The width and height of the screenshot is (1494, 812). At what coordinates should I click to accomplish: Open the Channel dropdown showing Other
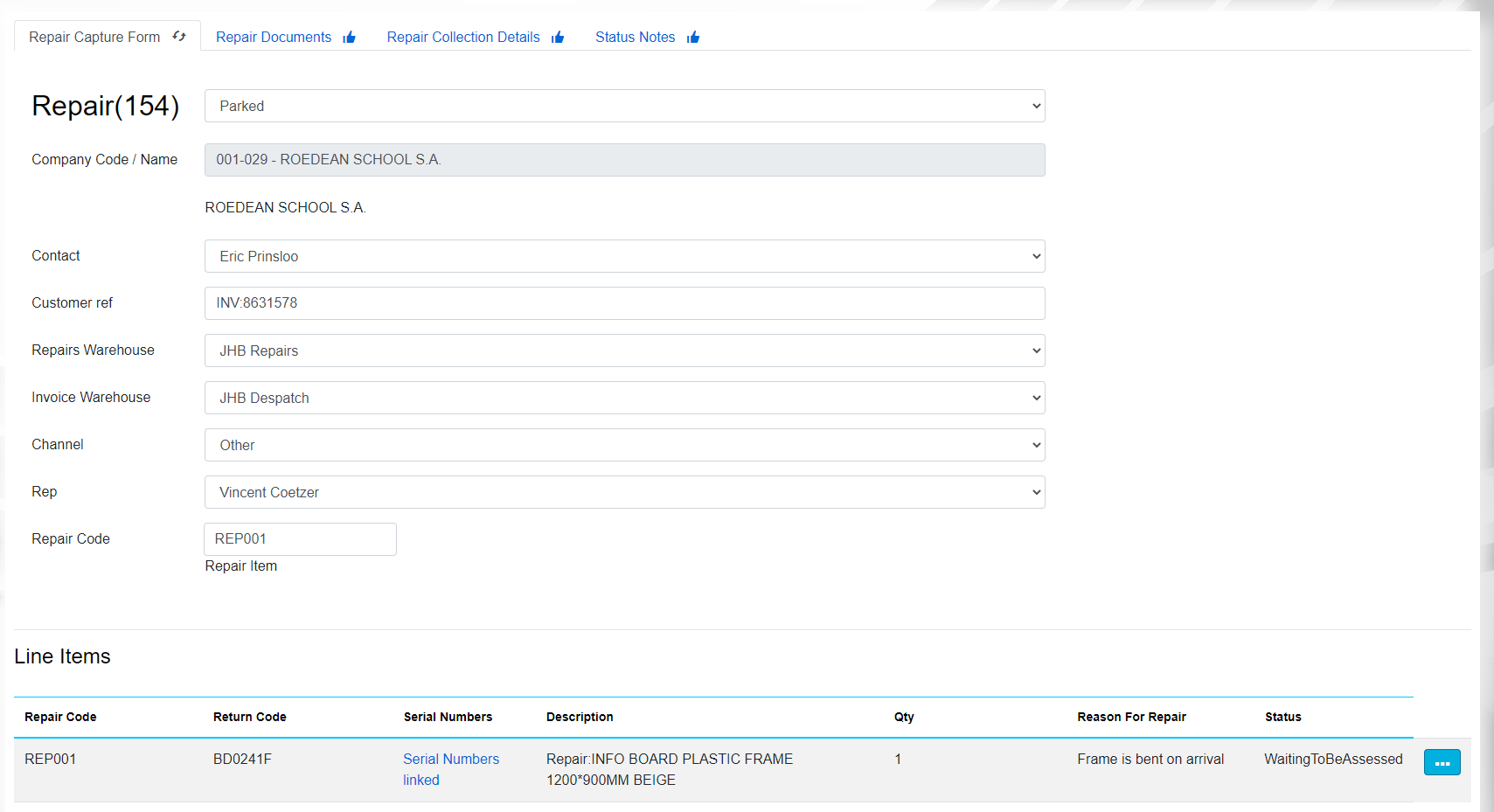625,445
